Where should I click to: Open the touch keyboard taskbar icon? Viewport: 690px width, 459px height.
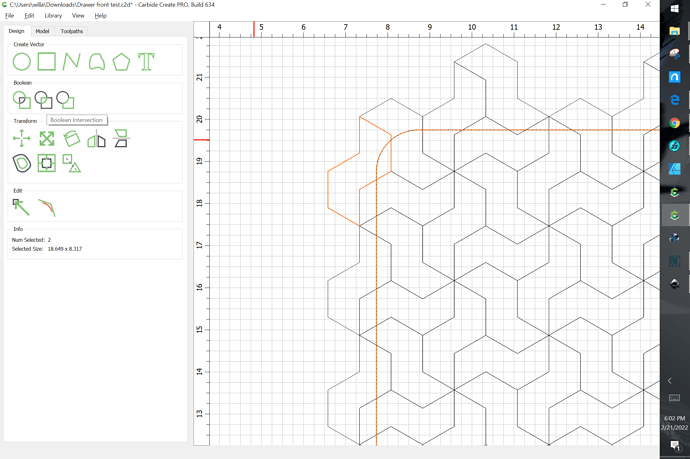tap(675, 398)
